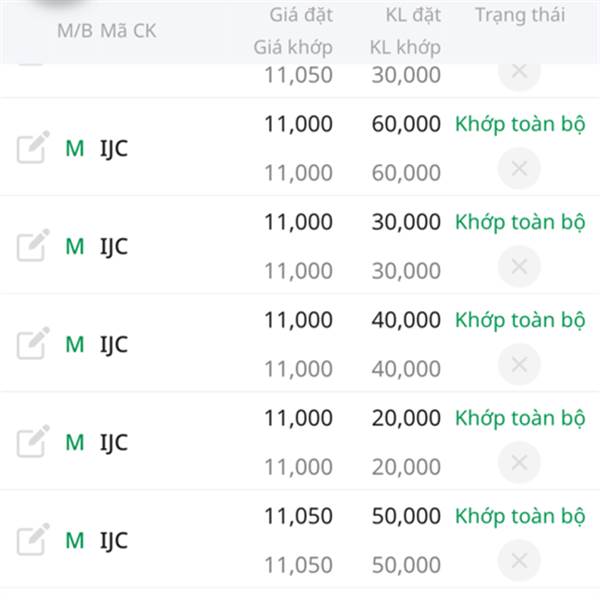Open Khớp toàn bộ status of 60,000 order
600x600 pixels.
(519, 124)
